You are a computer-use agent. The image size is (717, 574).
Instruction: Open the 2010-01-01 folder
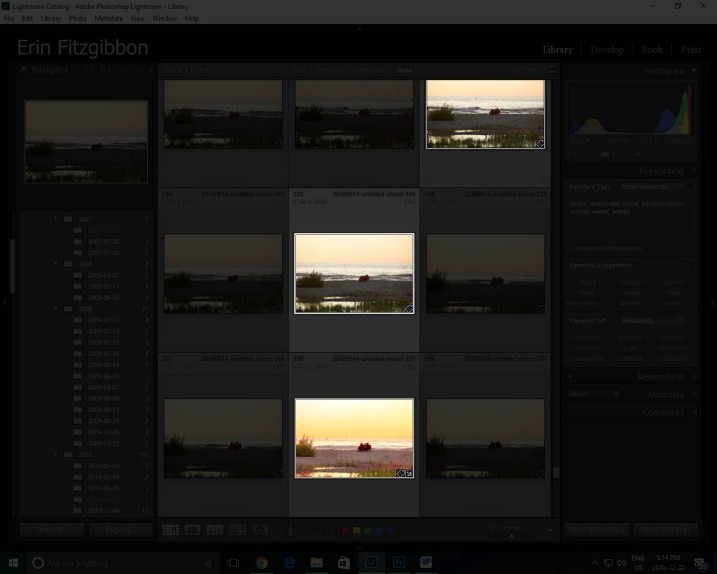point(103,466)
